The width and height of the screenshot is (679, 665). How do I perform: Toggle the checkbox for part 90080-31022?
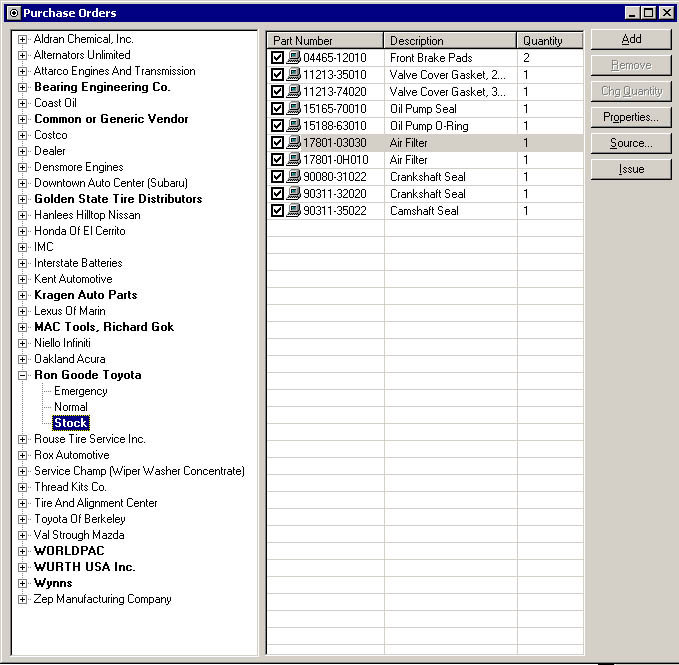coord(277,177)
